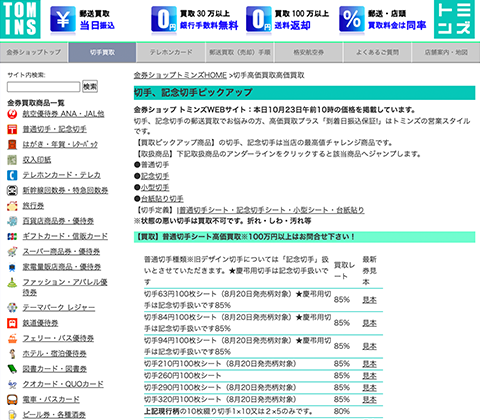Open the 切手買取 navigation tab
This screenshot has width=480, height=420.
point(102,52)
